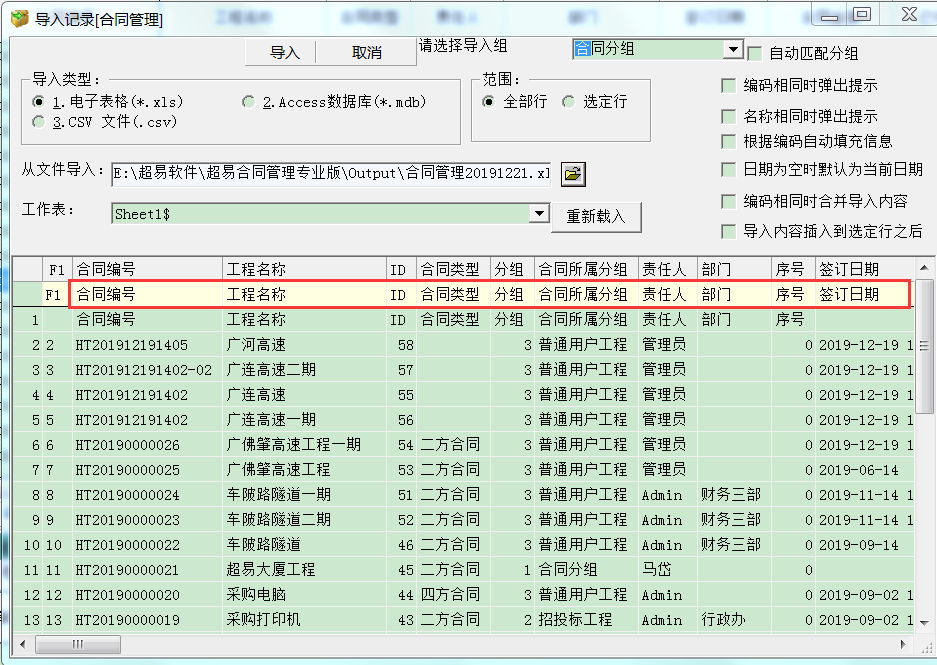
Task: Enable 自动匹配分组 checkbox
Action: (755, 53)
